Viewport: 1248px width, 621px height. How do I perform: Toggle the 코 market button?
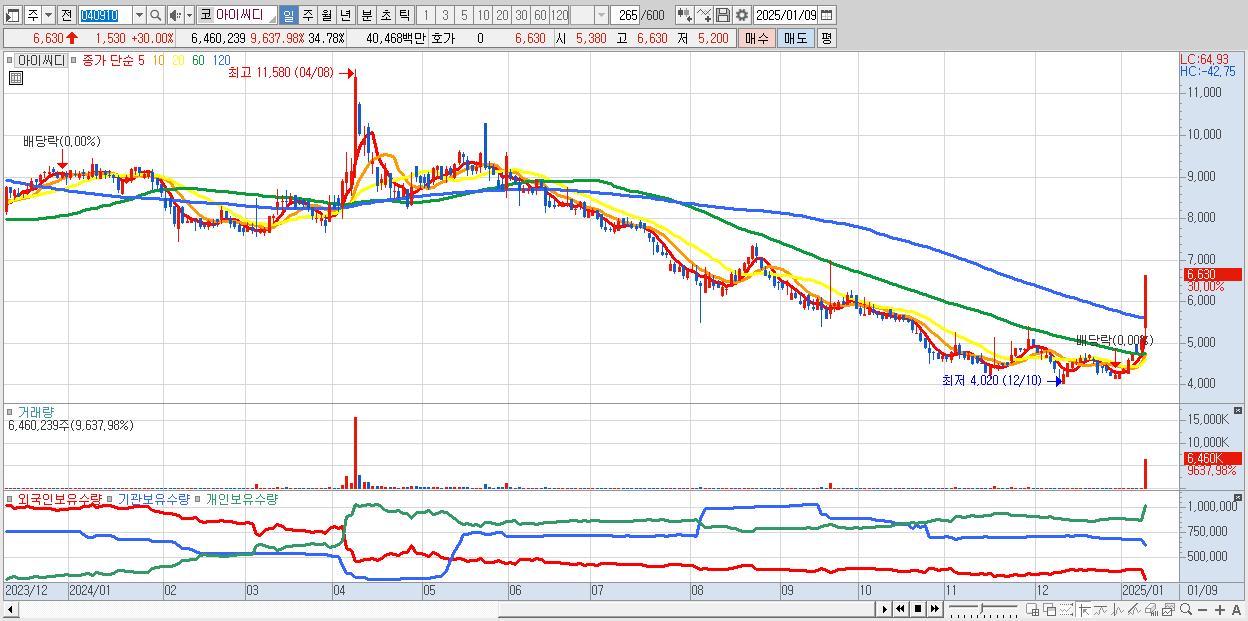click(x=205, y=15)
